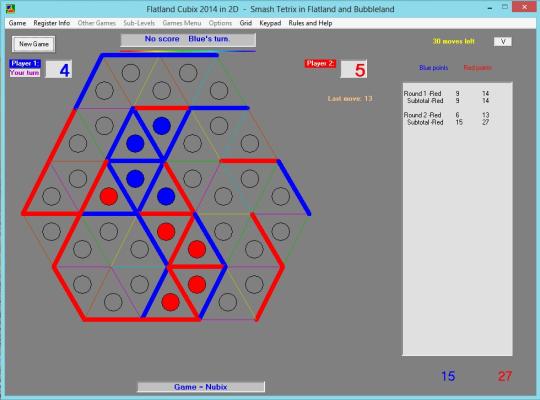The image size is (540, 400).
Task: Open the Register Info menu
Action: (x=52, y=23)
